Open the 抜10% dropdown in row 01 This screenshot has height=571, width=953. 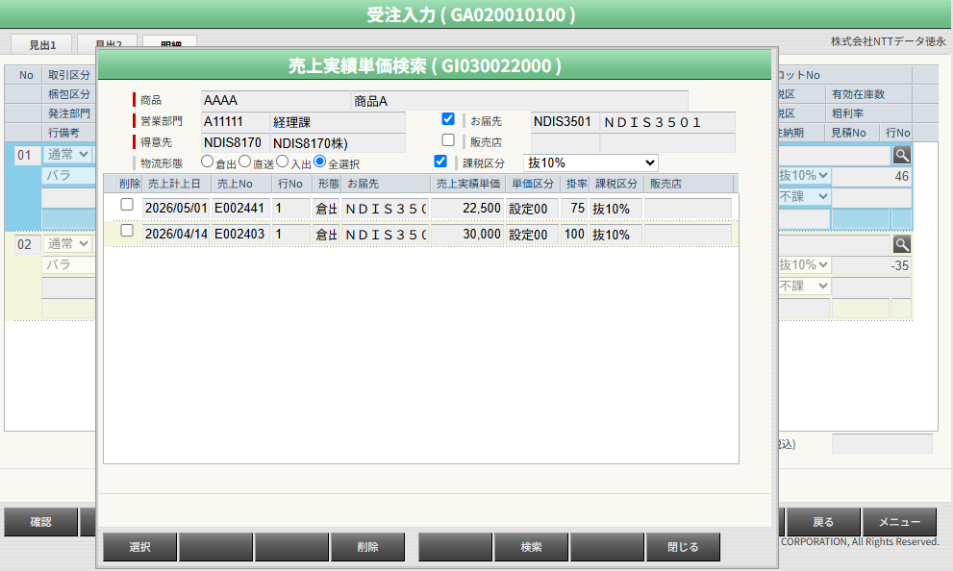click(803, 176)
